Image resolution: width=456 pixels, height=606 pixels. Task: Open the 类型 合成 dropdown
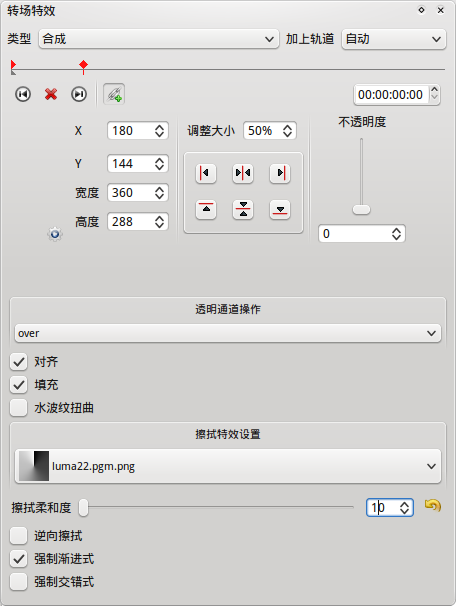tap(159, 39)
